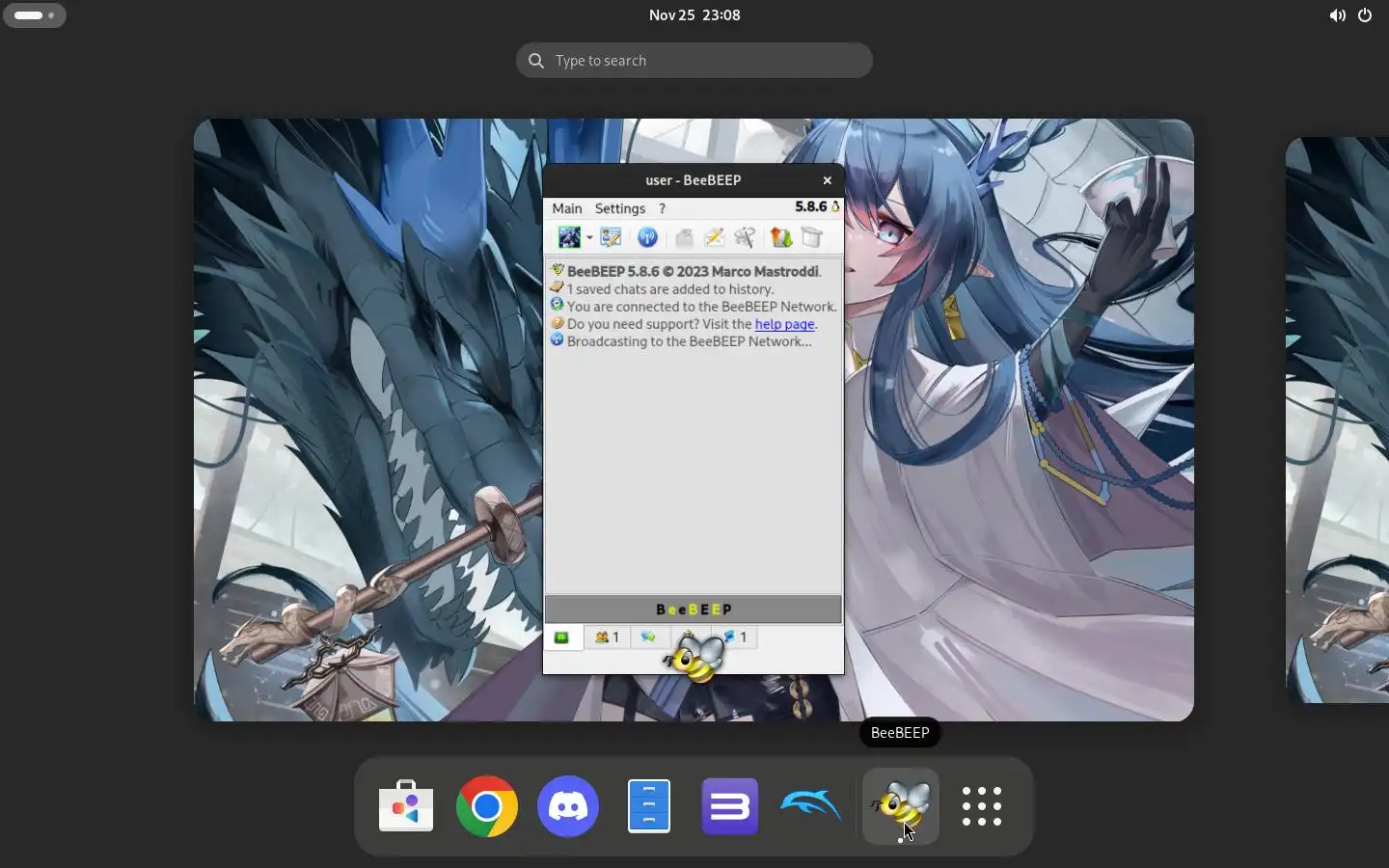Switch to the chat bubbles tab

click(x=648, y=637)
